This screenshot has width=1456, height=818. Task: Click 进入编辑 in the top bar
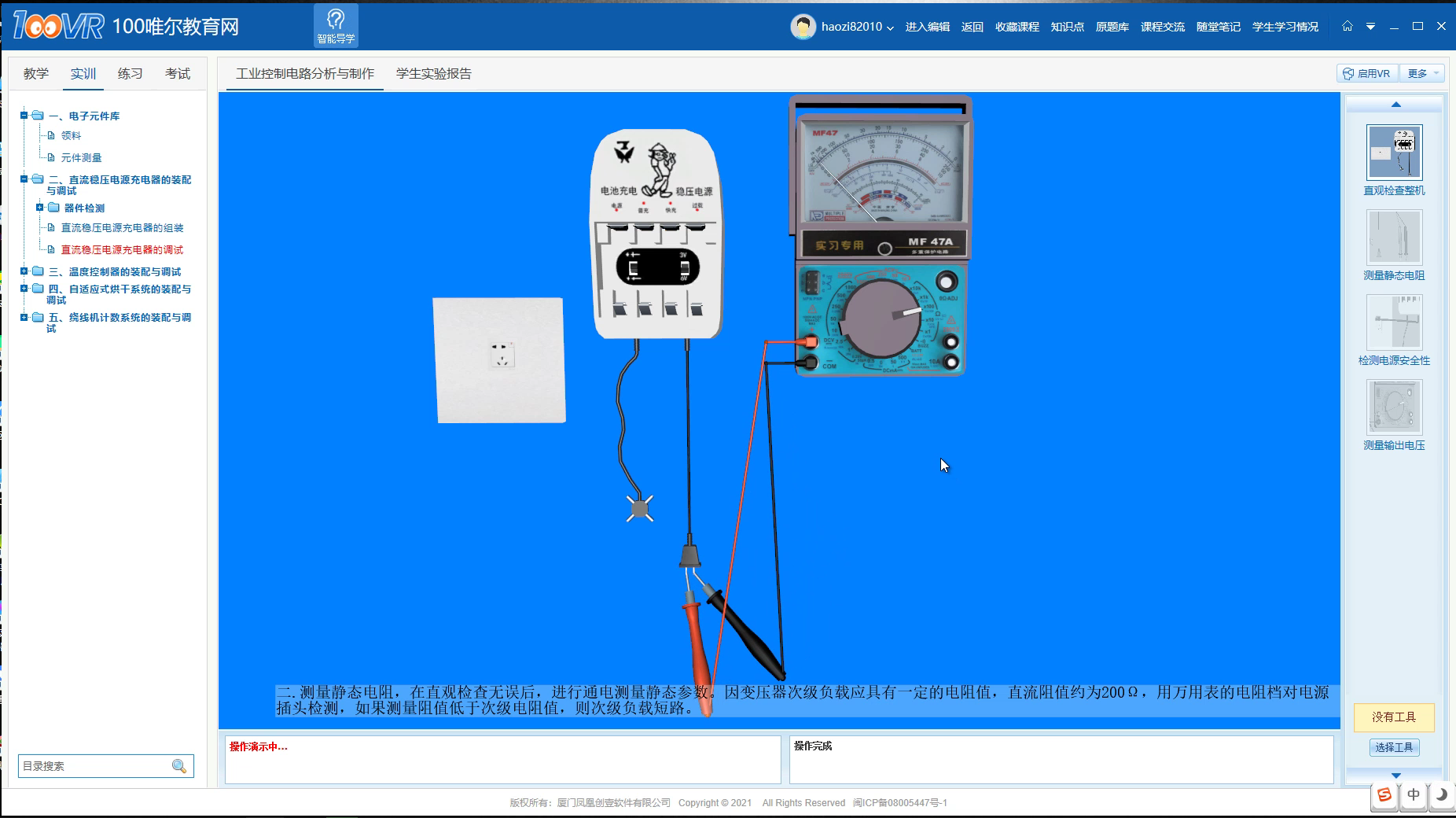(x=927, y=27)
